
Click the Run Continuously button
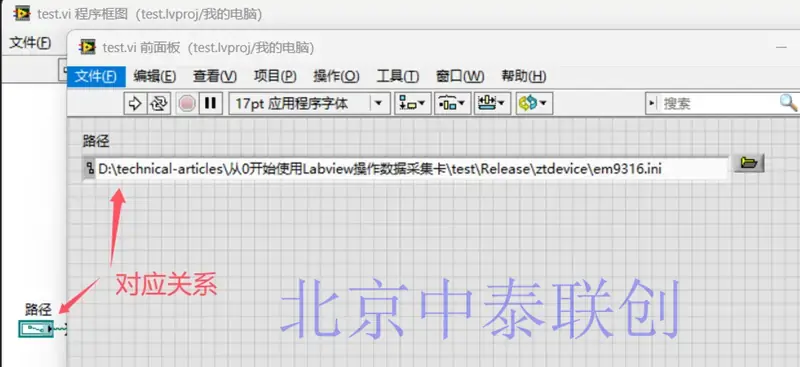coord(159,104)
